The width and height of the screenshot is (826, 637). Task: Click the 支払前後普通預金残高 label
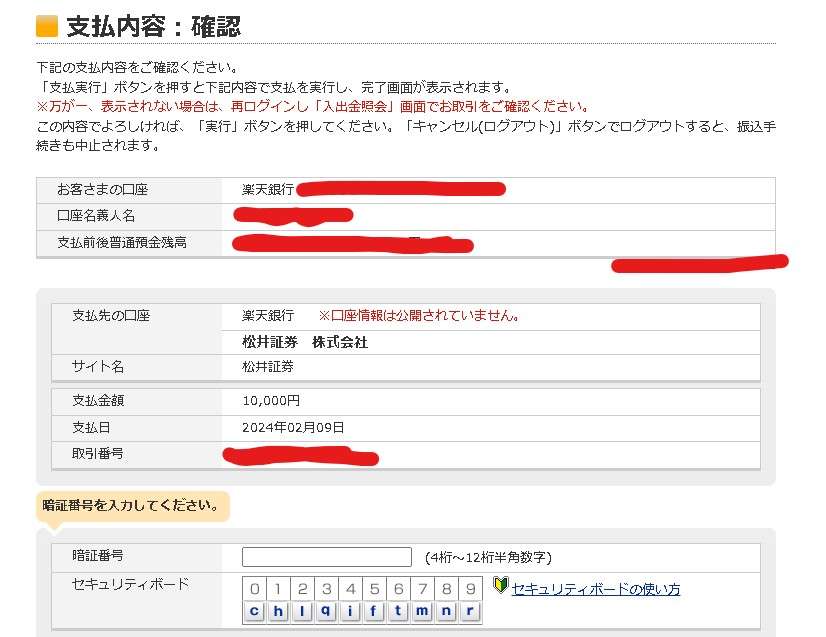[122, 242]
